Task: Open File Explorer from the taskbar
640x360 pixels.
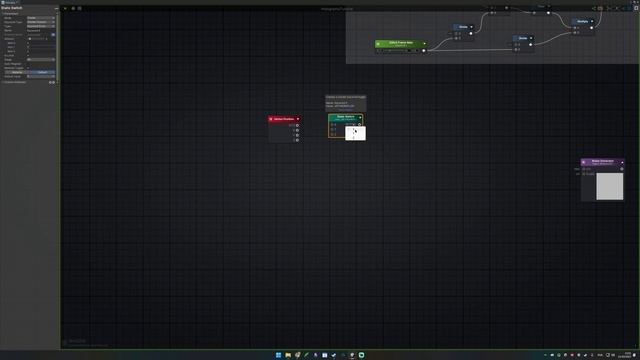Action: point(288,355)
